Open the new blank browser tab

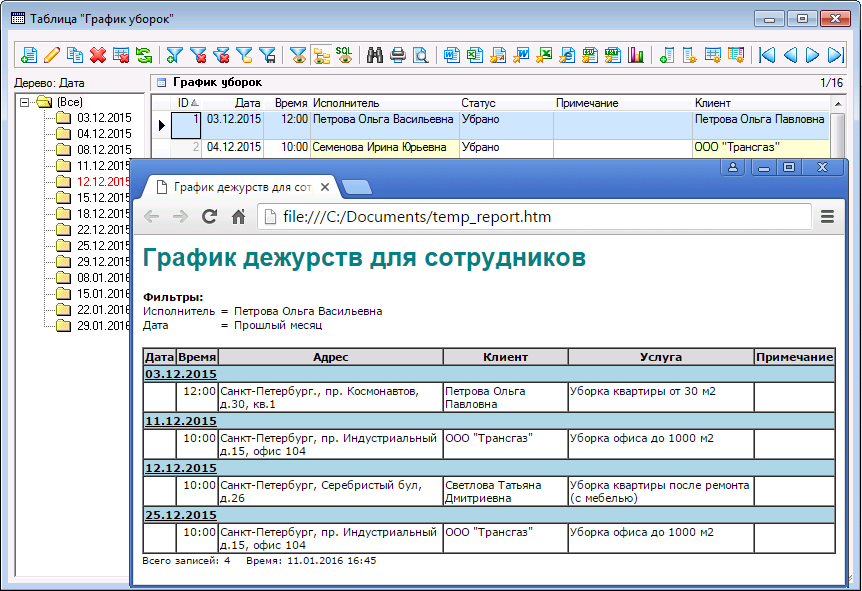[356, 187]
